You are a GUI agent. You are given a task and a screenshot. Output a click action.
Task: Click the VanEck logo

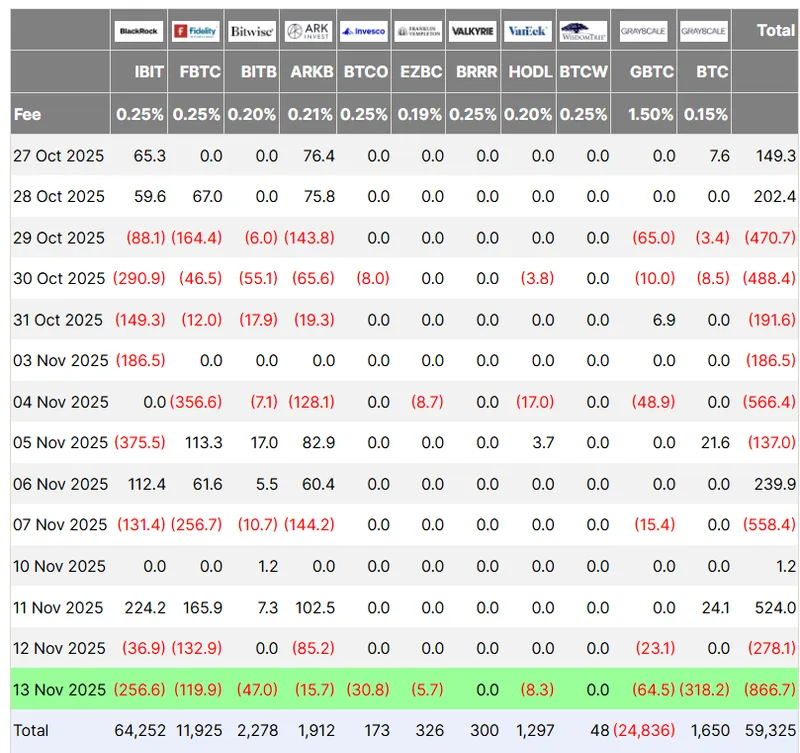click(x=527, y=32)
